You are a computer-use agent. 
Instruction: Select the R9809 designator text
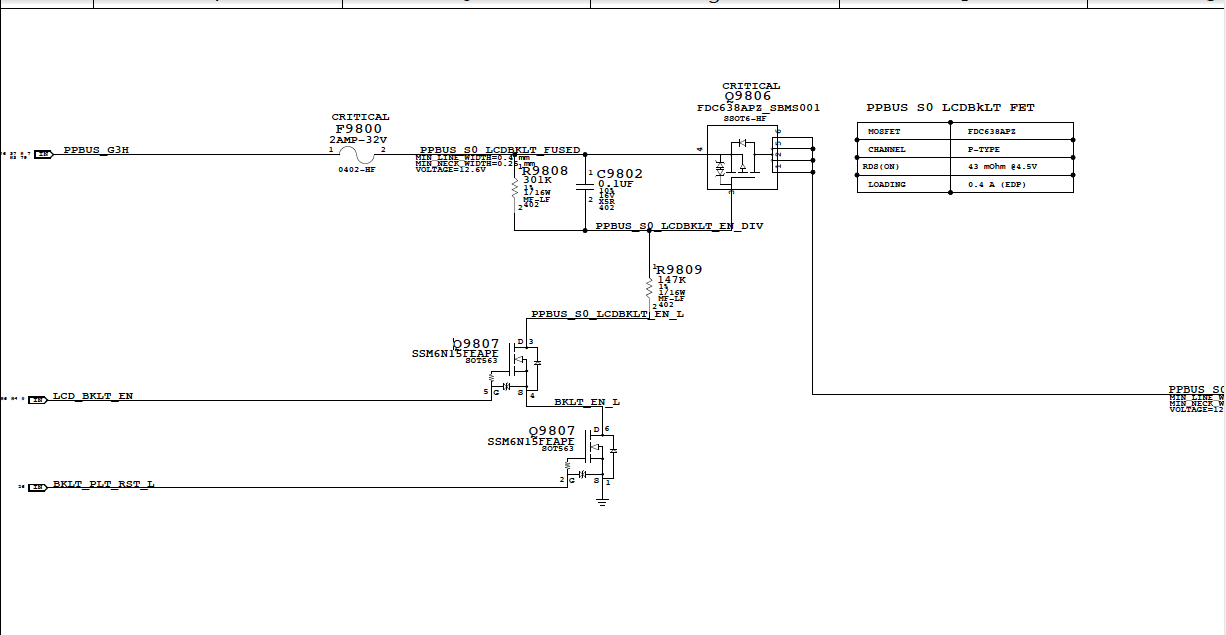pos(679,270)
